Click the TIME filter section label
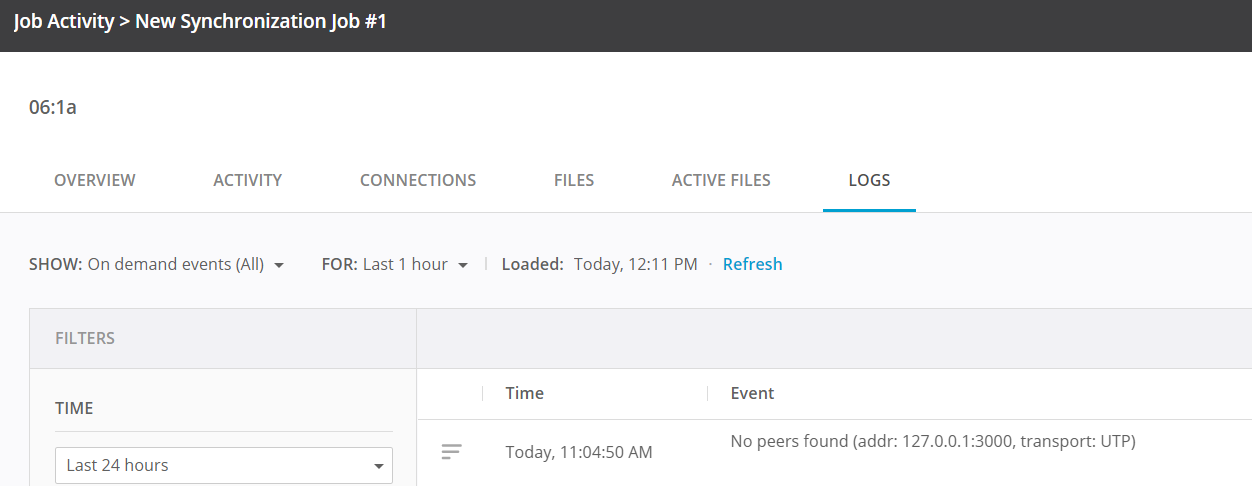The image size is (1252, 486). tap(74, 408)
